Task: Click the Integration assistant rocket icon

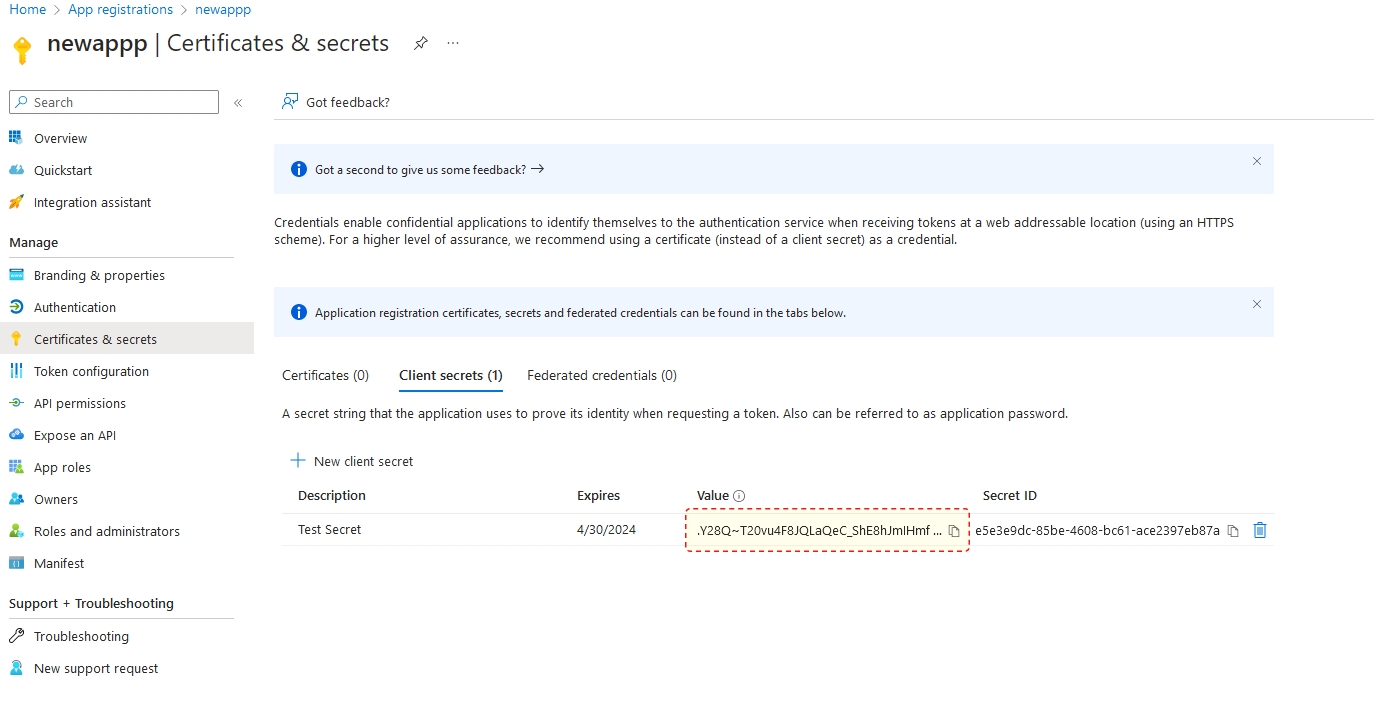Action: pyautogui.click(x=16, y=202)
